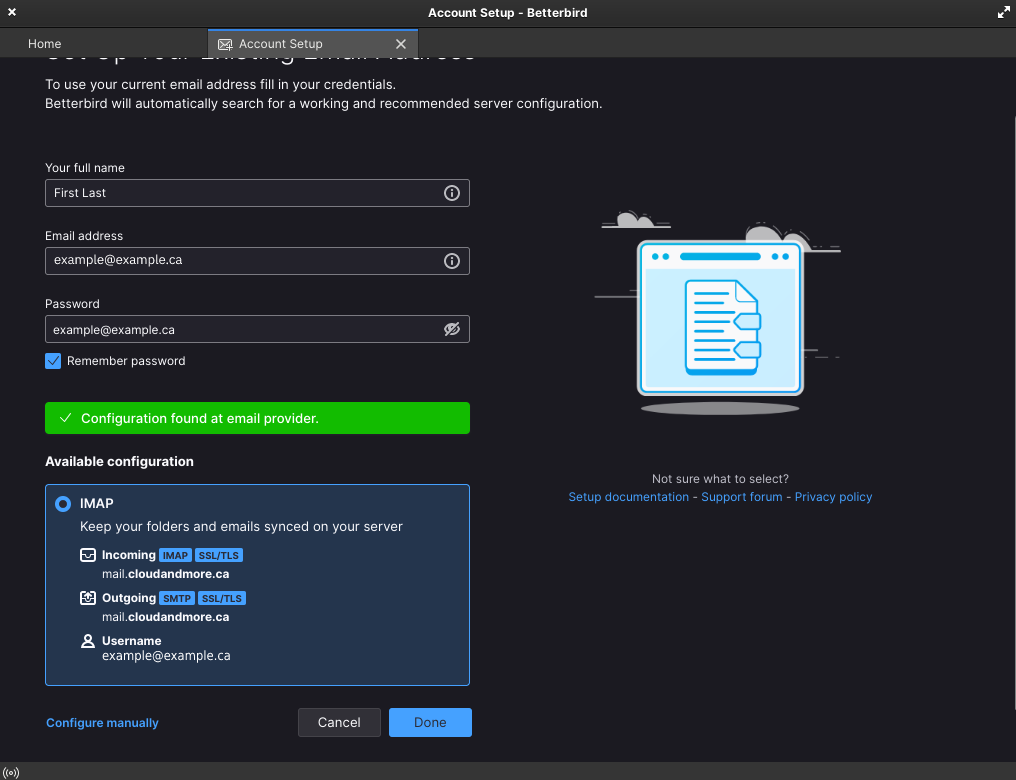Click the Username person icon

pos(87,641)
